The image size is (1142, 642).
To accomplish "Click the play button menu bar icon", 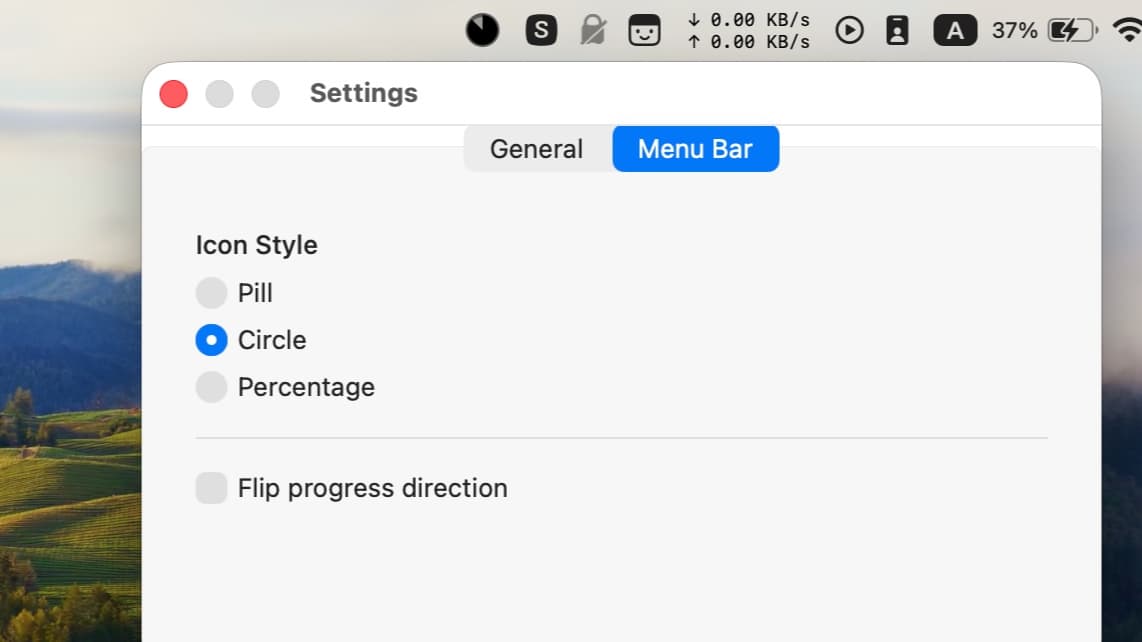I will (849, 30).
